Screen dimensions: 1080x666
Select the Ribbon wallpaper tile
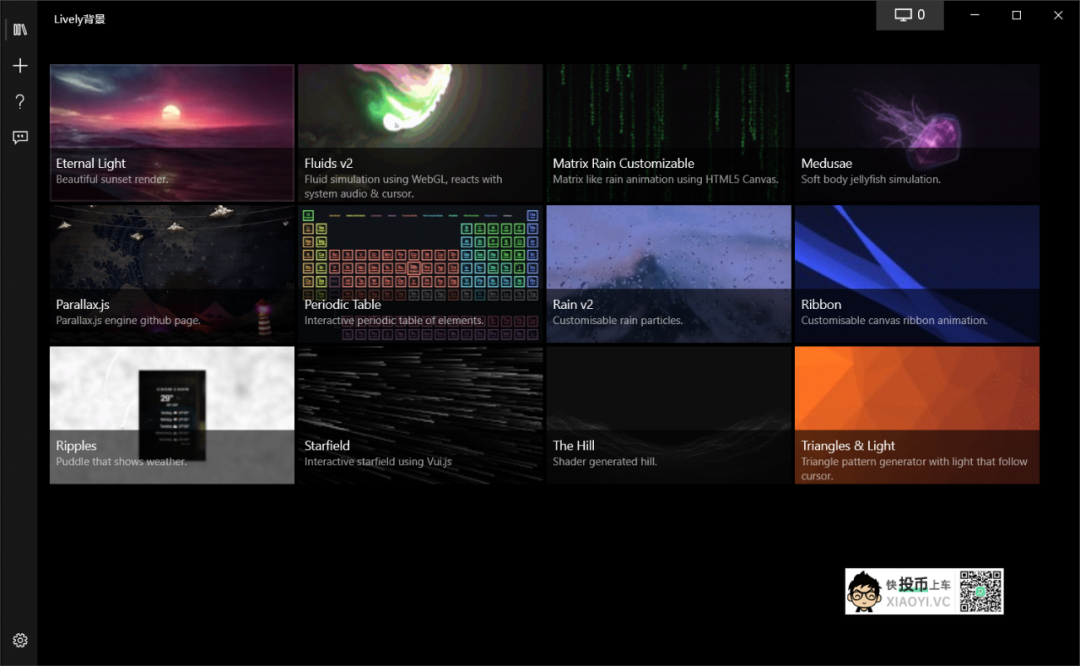point(917,274)
